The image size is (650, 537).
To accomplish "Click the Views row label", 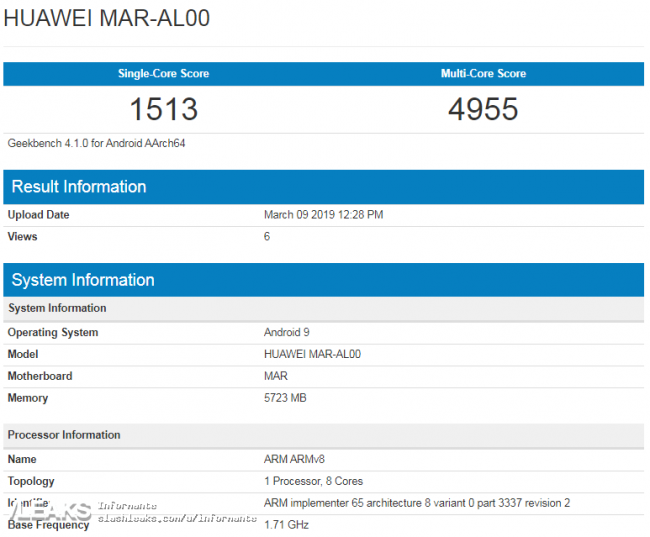I will coord(22,236).
